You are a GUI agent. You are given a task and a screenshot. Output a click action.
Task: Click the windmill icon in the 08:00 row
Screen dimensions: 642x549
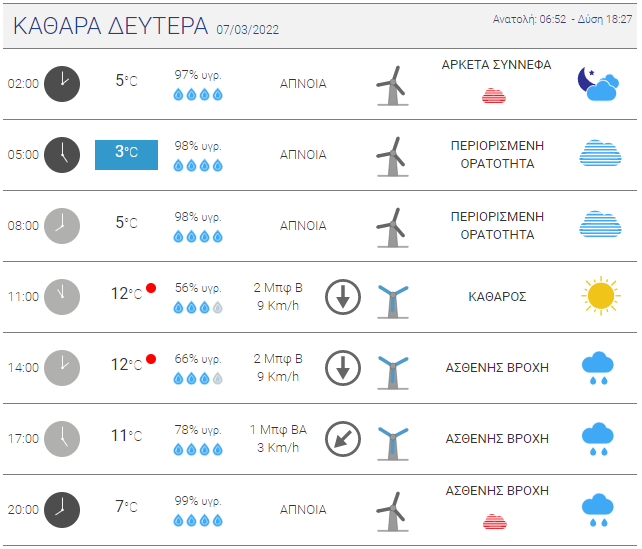click(392, 226)
